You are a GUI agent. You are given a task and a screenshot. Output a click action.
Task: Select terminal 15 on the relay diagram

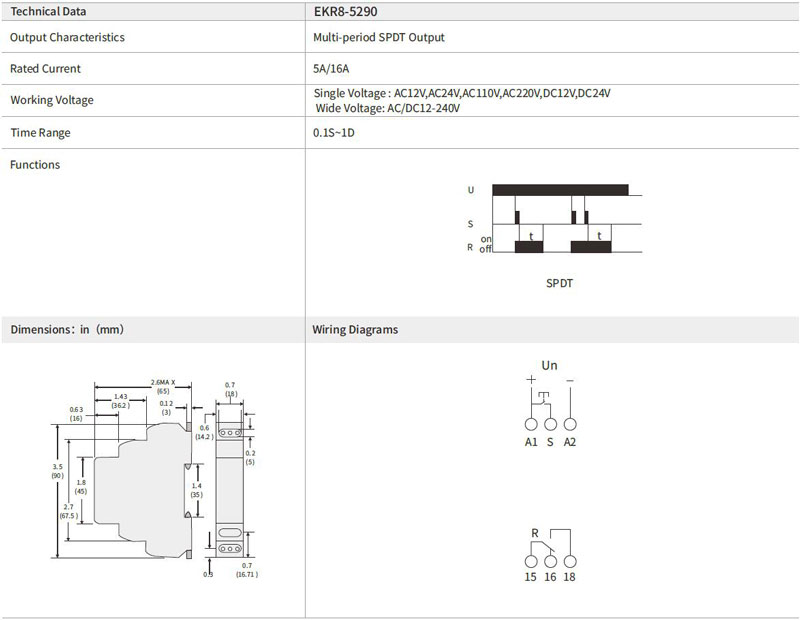tap(531, 562)
